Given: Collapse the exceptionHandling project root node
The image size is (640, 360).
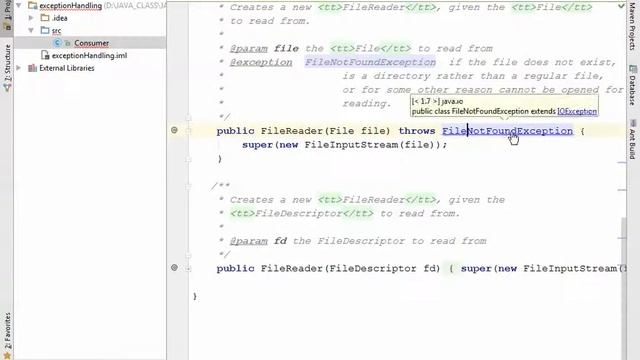Looking at the screenshot, I should coord(19,6).
